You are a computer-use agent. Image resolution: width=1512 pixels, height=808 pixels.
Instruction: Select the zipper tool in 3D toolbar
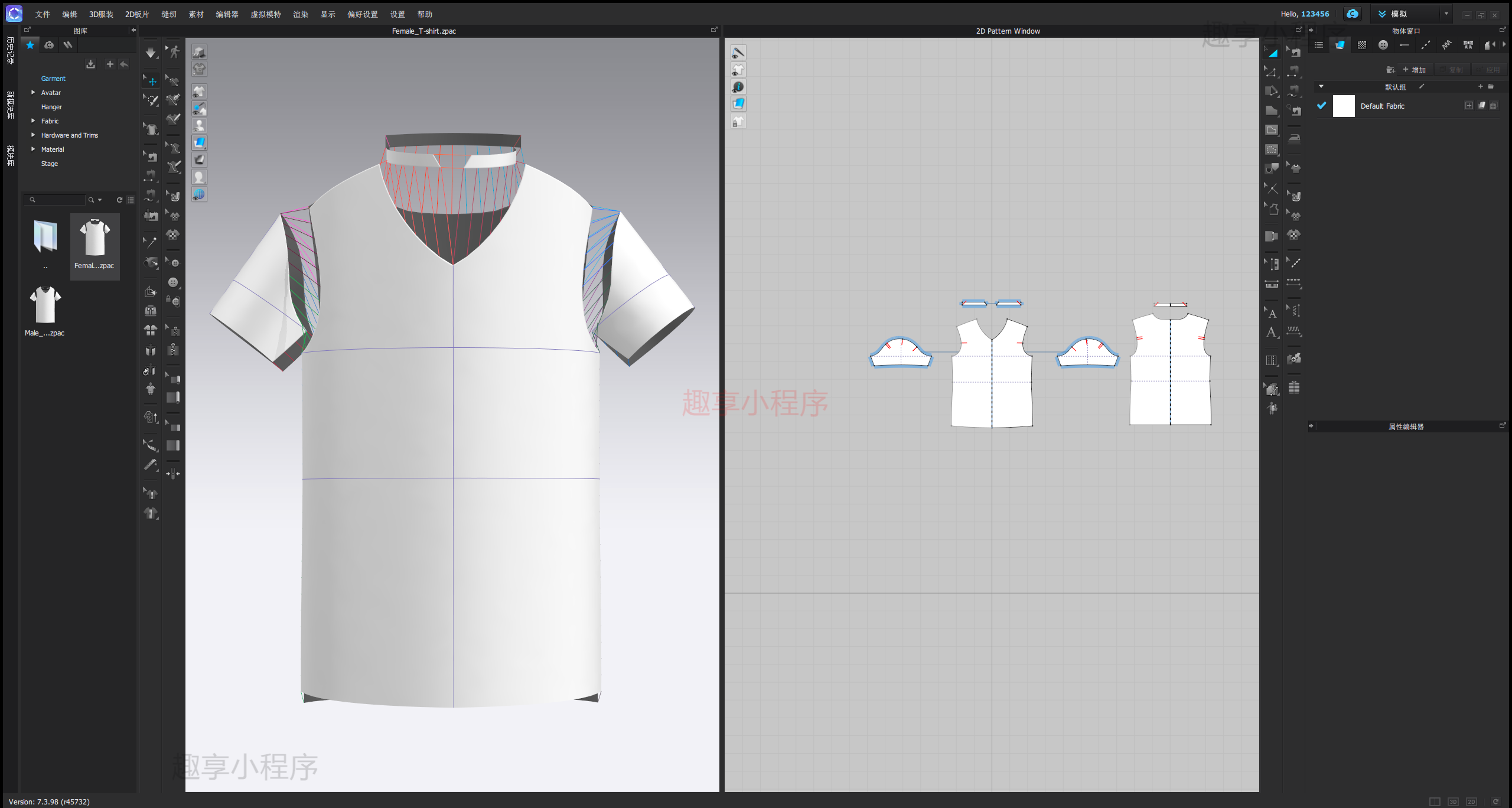coord(173,349)
